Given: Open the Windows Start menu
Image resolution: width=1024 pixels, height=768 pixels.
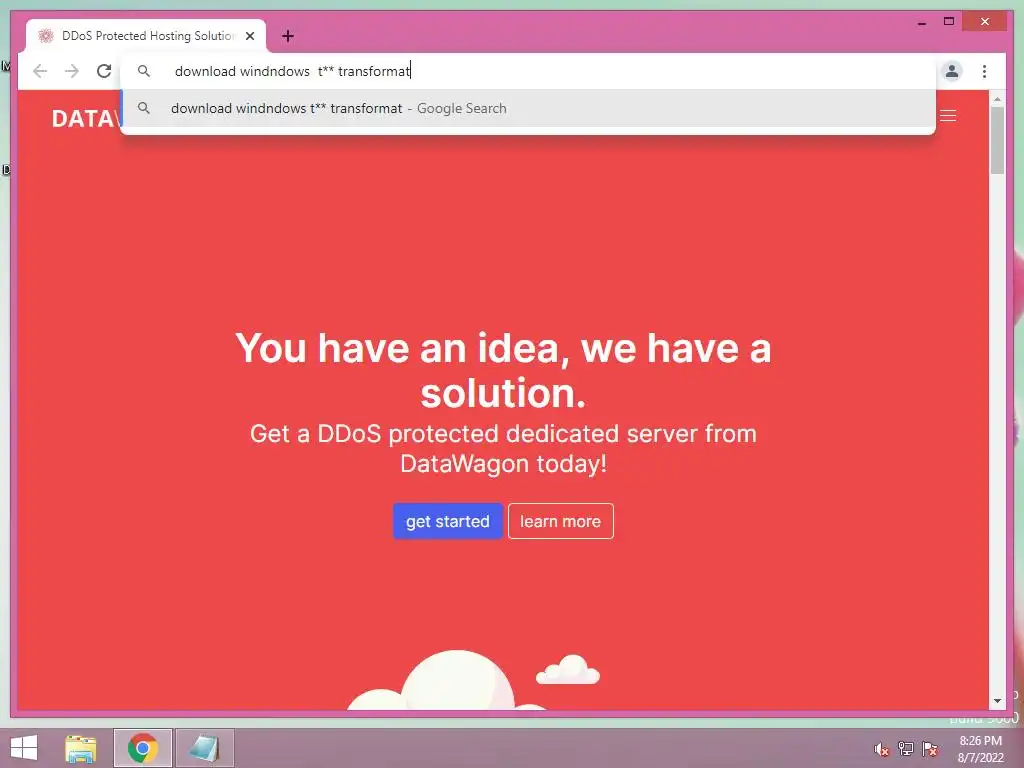Looking at the screenshot, I should [24, 748].
